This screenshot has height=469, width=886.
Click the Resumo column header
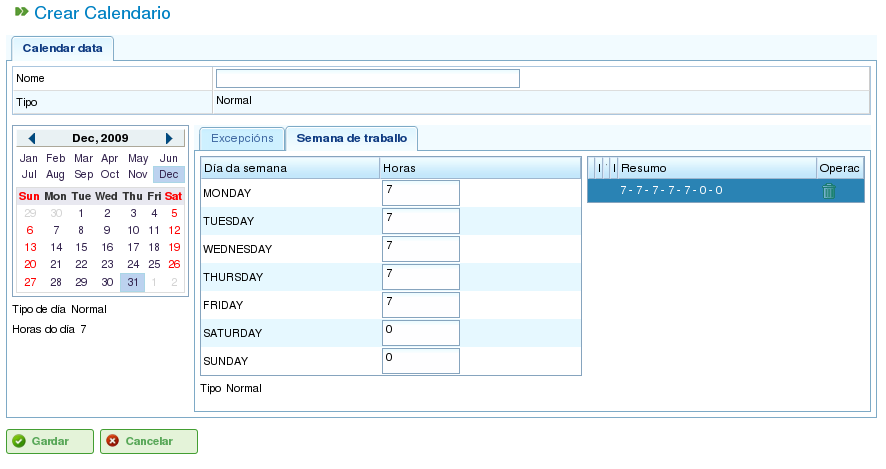(715, 168)
